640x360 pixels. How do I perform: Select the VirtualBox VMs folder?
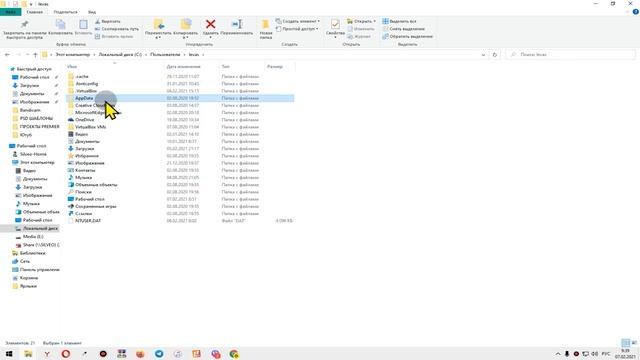point(90,127)
